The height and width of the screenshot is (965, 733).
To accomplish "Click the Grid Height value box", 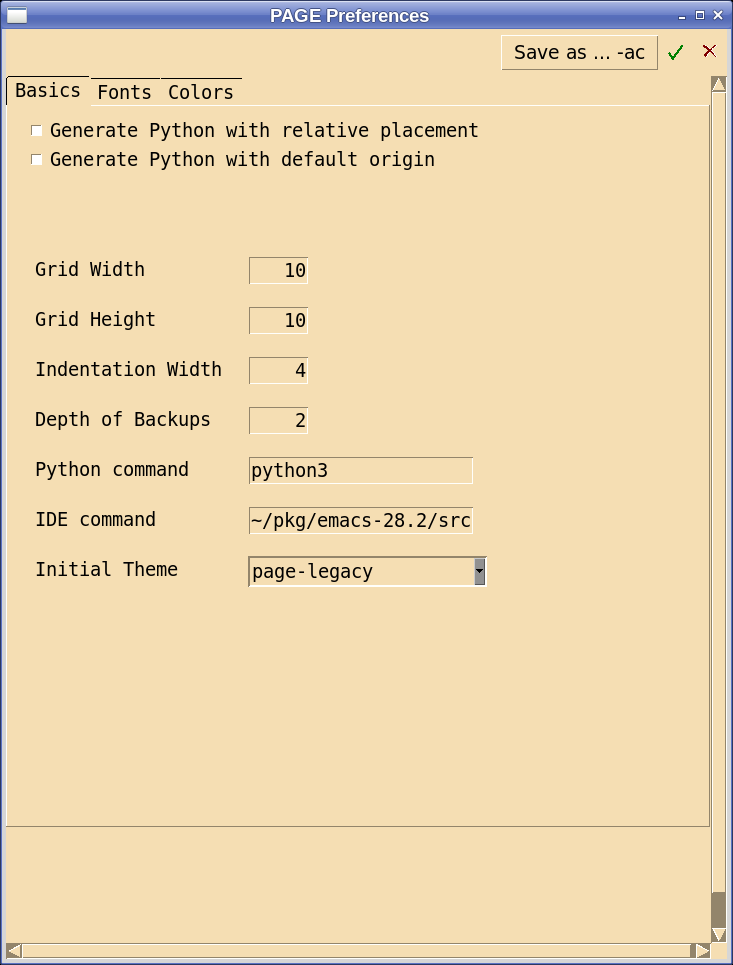I will click(277, 320).
